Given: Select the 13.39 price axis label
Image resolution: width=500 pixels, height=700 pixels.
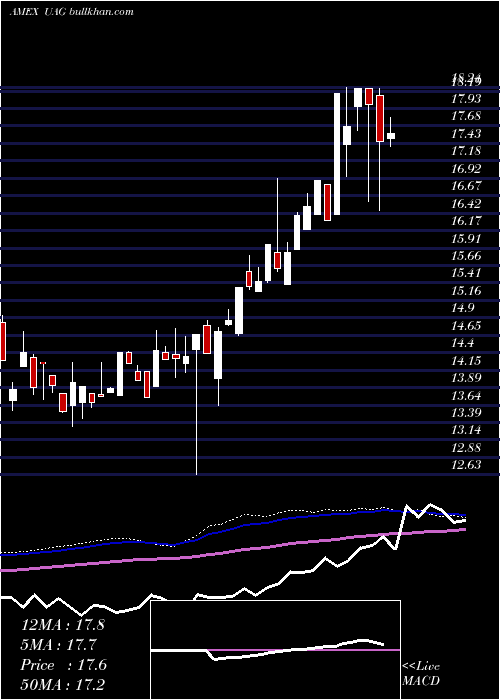Looking at the screenshot, I should point(466,413).
